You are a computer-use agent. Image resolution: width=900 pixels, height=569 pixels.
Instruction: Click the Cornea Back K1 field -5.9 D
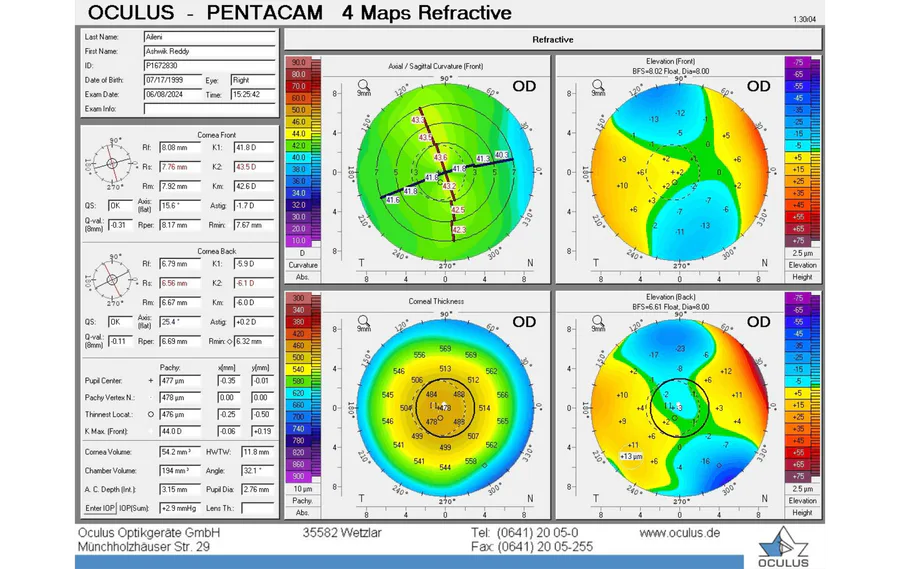coord(254,264)
